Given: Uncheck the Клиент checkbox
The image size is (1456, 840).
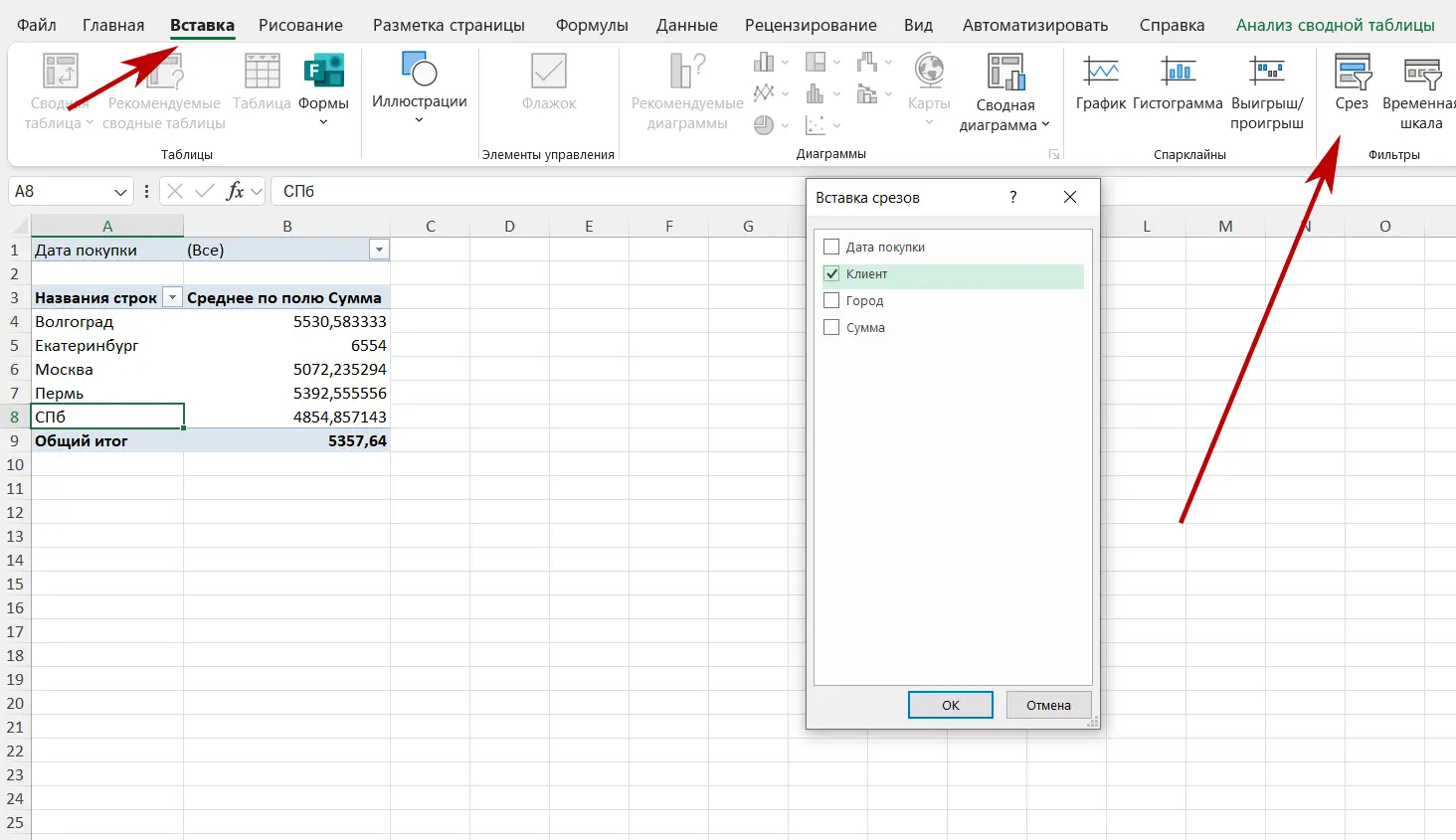Looking at the screenshot, I should coord(831,274).
